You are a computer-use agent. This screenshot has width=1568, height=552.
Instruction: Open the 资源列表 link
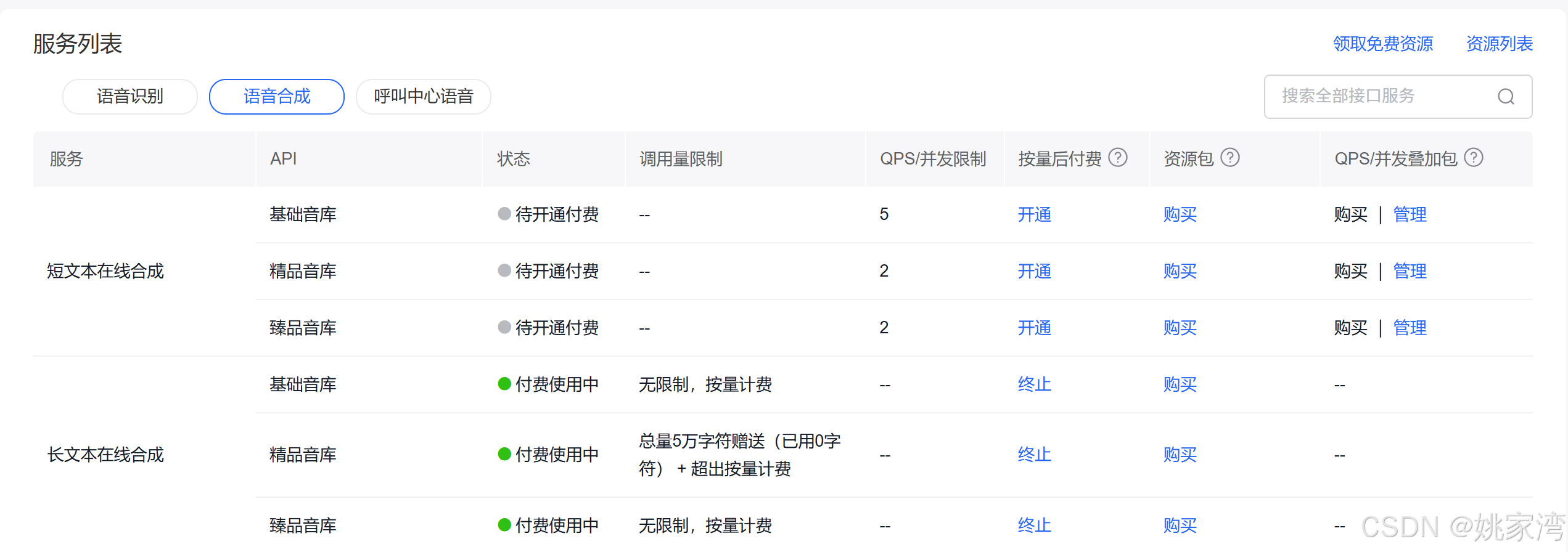click(1499, 44)
